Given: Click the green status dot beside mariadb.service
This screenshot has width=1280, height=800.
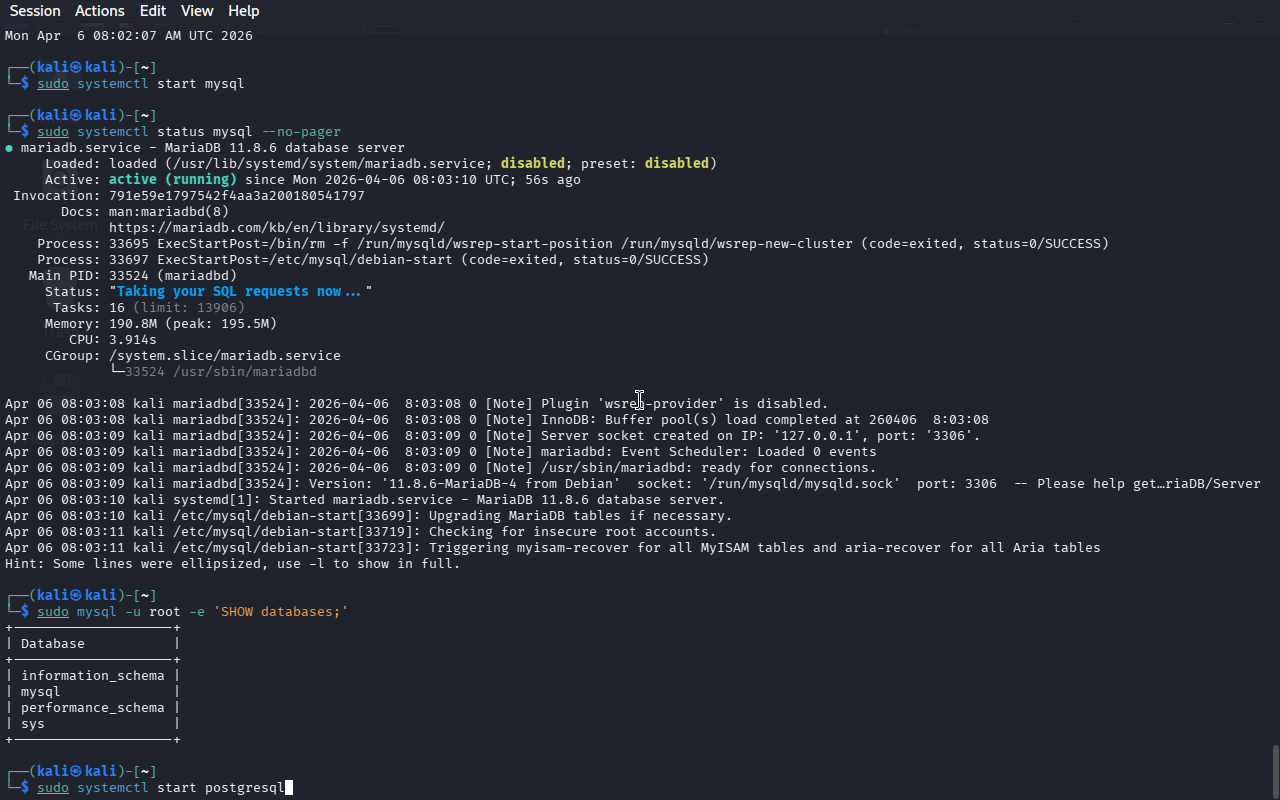Looking at the screenshot, I should 9,148.
